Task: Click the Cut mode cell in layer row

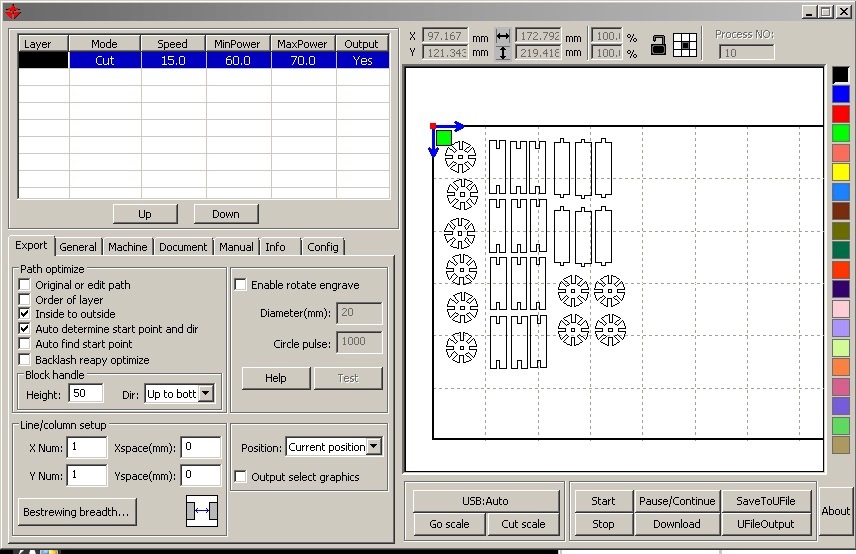Action: 105,60
